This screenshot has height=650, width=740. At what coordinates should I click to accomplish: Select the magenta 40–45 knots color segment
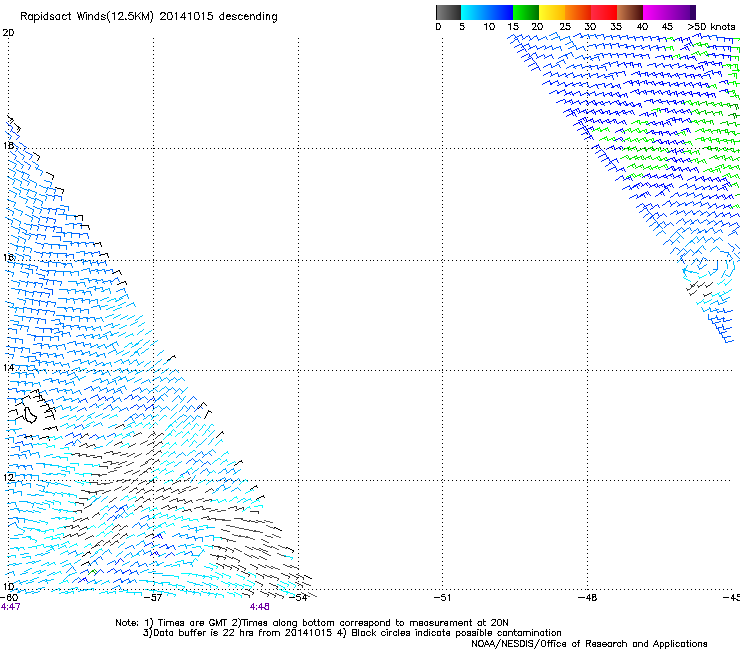point(666,12)
